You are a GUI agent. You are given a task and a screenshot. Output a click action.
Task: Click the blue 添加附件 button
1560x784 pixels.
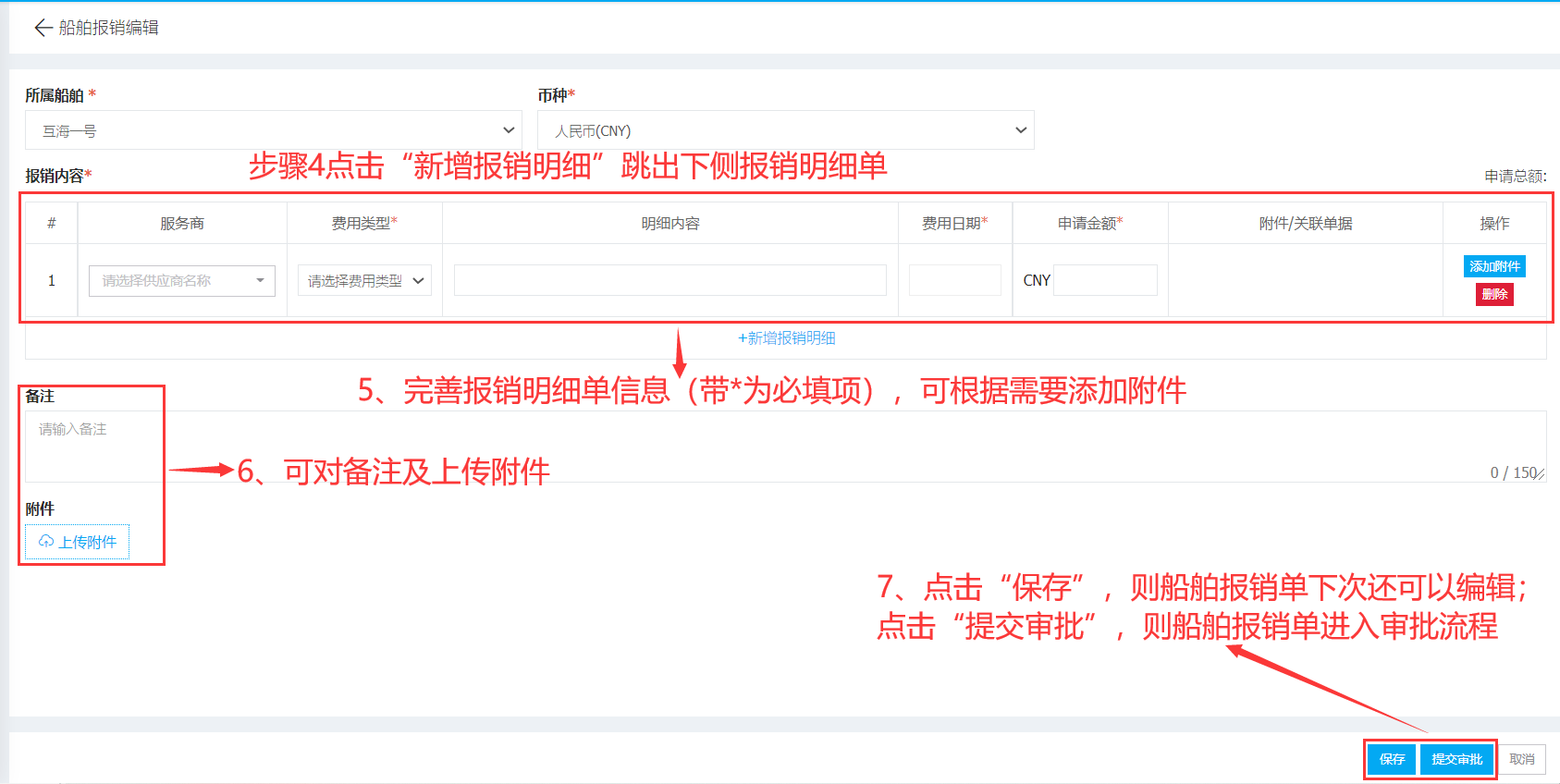tap(1494, 266)
